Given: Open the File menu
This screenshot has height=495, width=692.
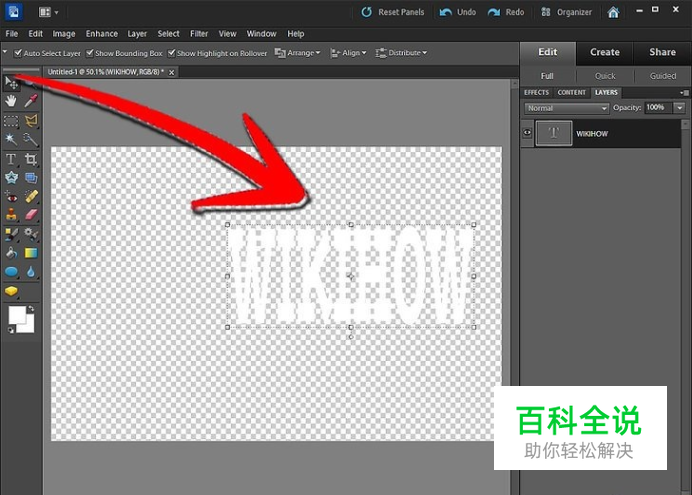Looking at the screenshot, I should (12, 34).
